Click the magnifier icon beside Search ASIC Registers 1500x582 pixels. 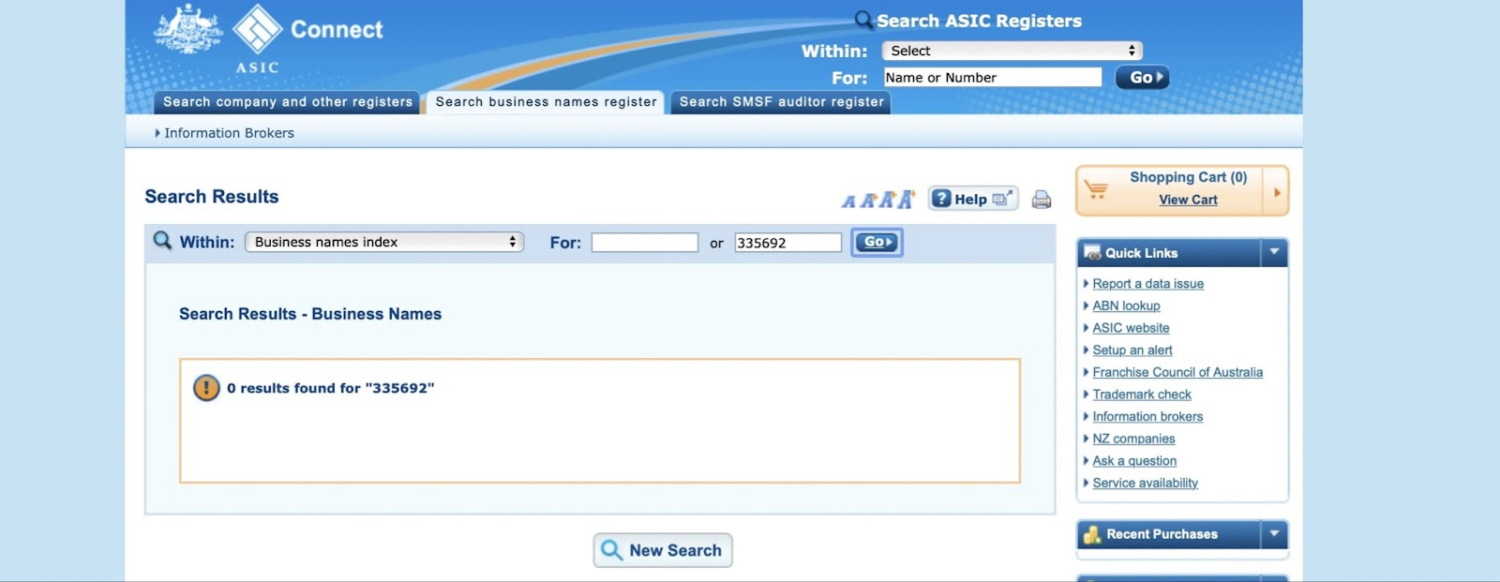point(864,20)
